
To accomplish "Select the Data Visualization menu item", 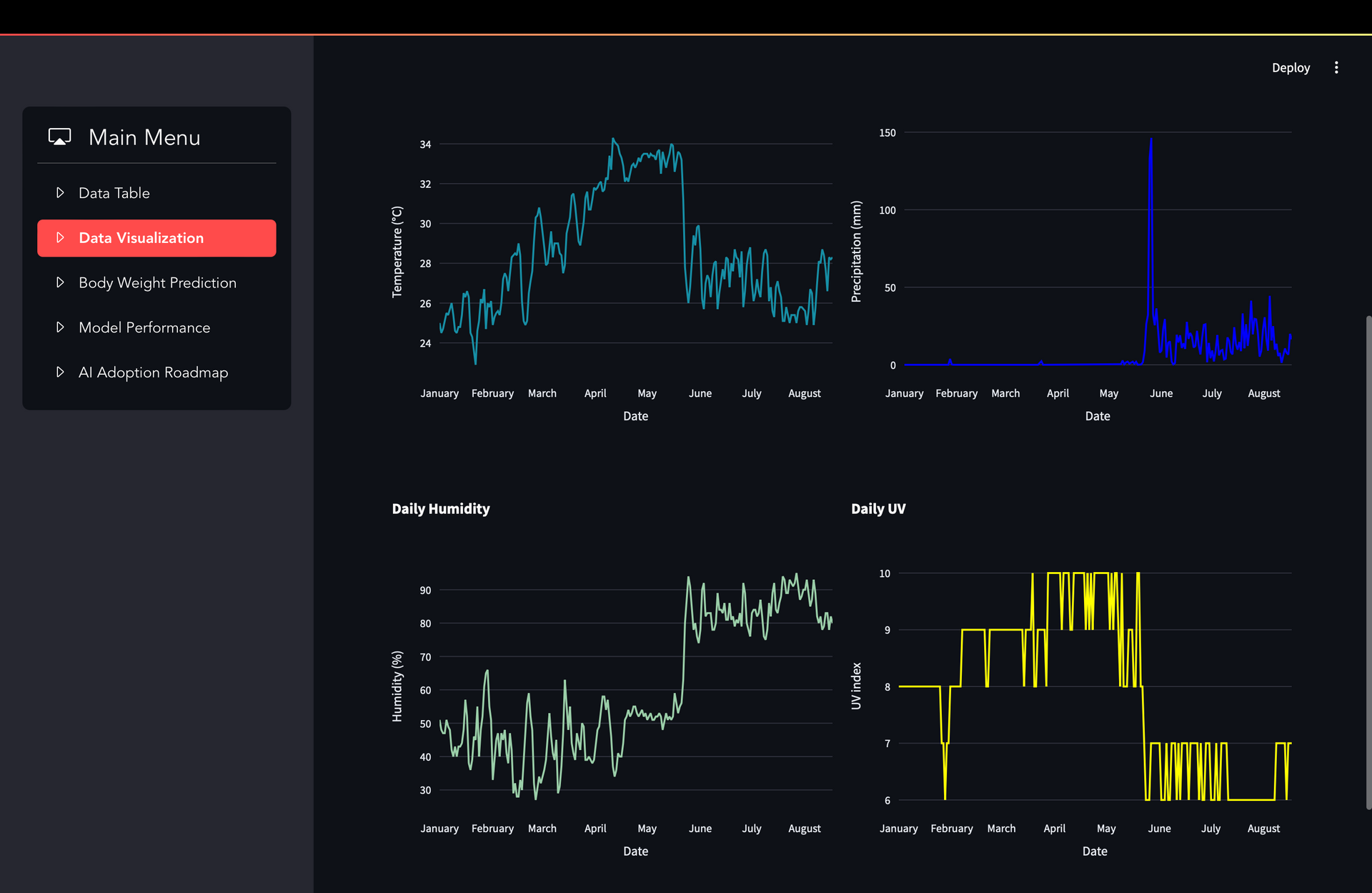I will (141, 238).
